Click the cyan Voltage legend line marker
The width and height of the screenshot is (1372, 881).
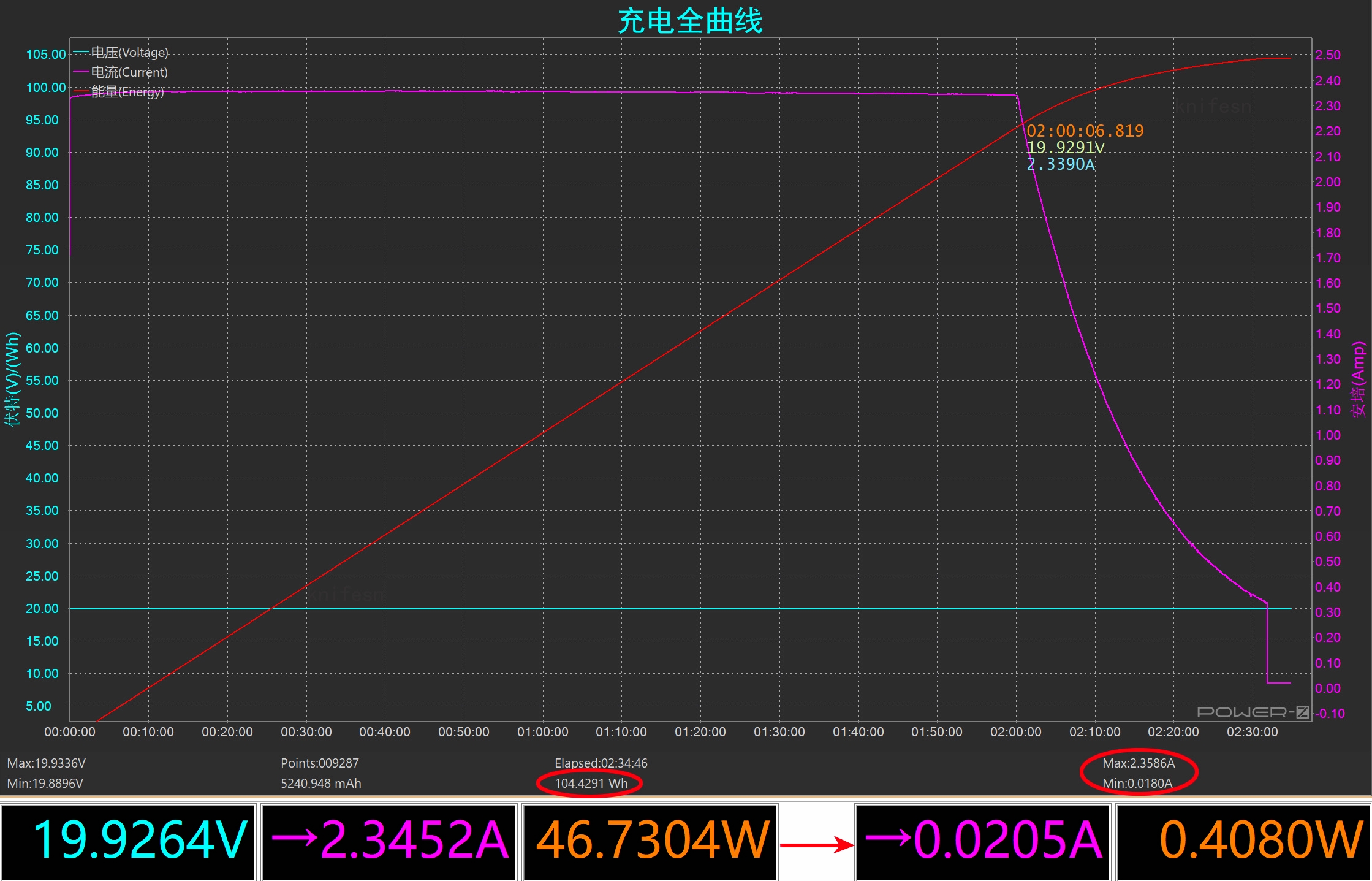coord(81,52)
